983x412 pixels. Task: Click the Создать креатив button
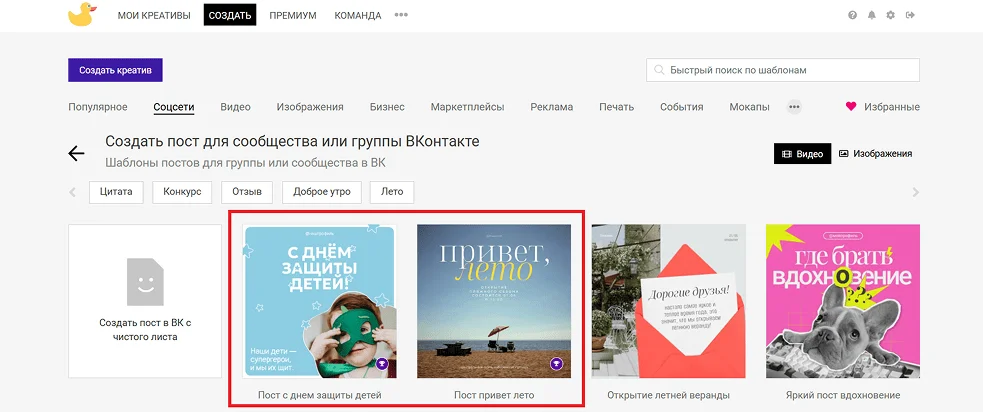(x=115, y=70)
